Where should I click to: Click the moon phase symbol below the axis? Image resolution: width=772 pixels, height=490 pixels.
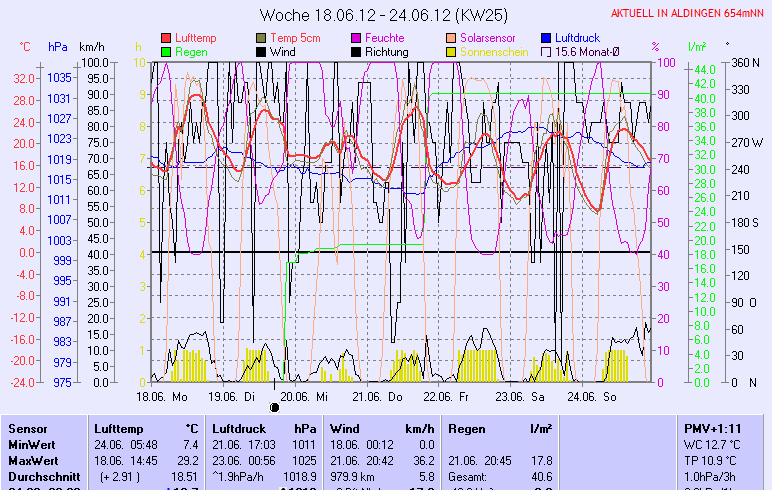[275, 407]
